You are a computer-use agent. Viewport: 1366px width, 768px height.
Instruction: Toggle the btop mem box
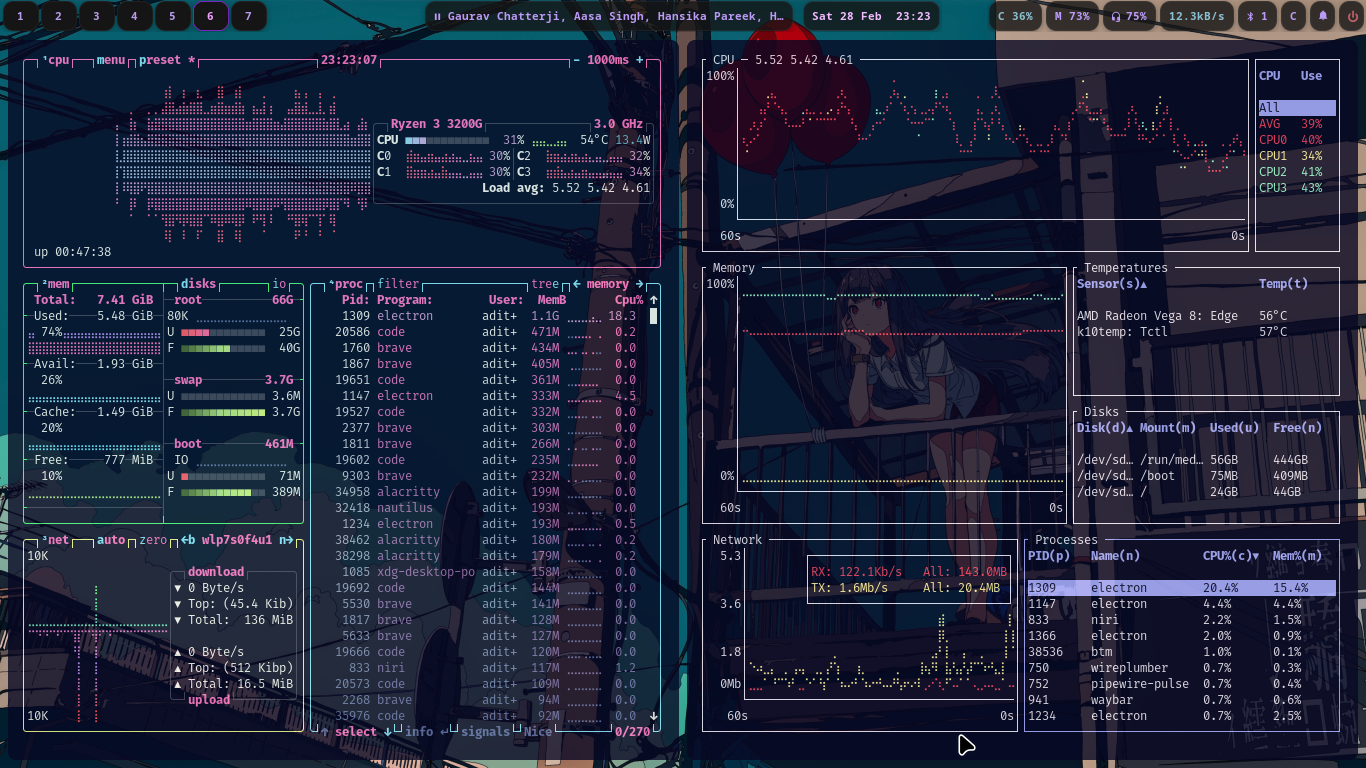pyautogui.click(x=57, y=284)
